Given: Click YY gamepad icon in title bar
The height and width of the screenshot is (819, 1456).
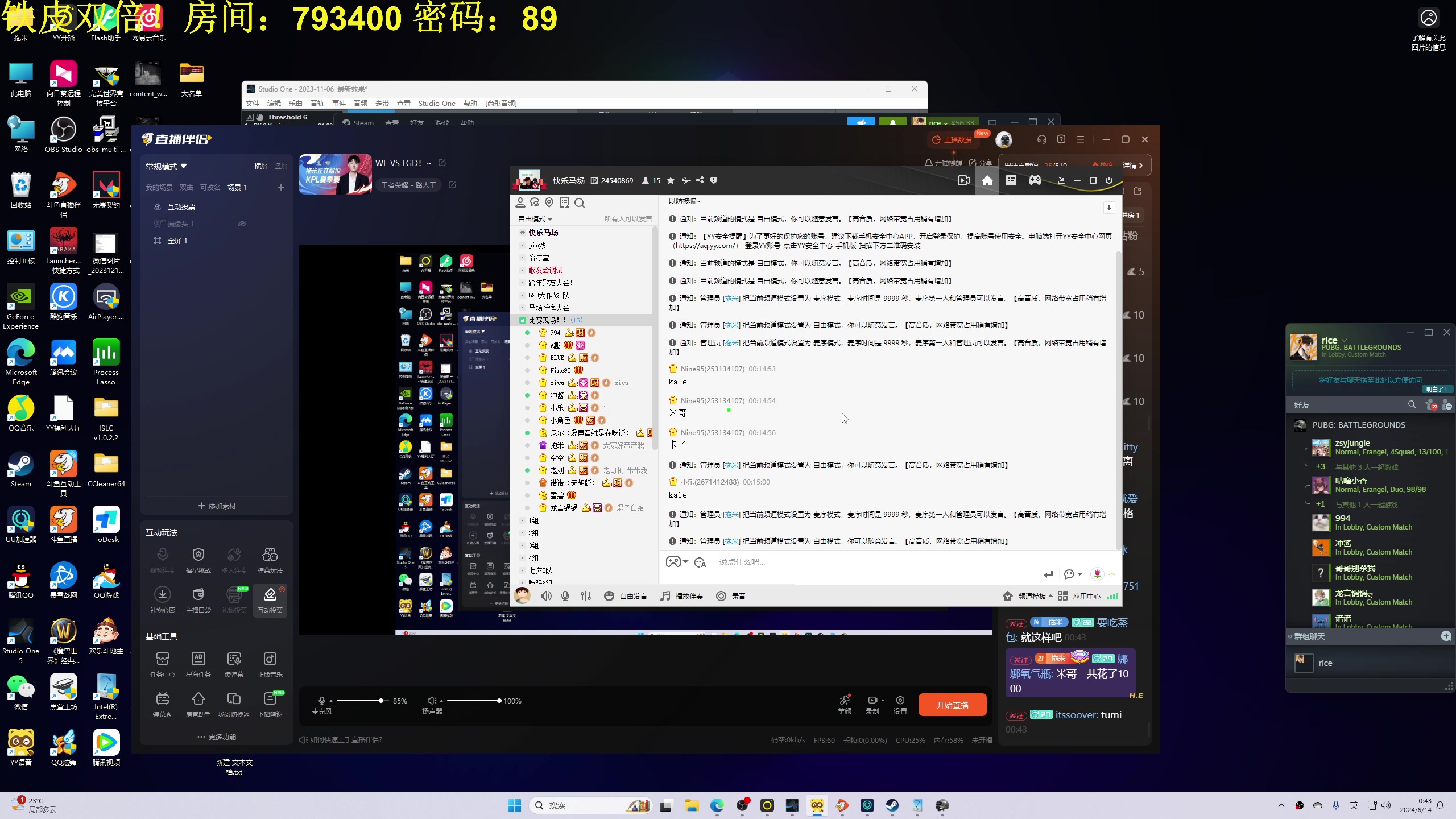Looking at the screenshot, I should (x=1035, y=180).
